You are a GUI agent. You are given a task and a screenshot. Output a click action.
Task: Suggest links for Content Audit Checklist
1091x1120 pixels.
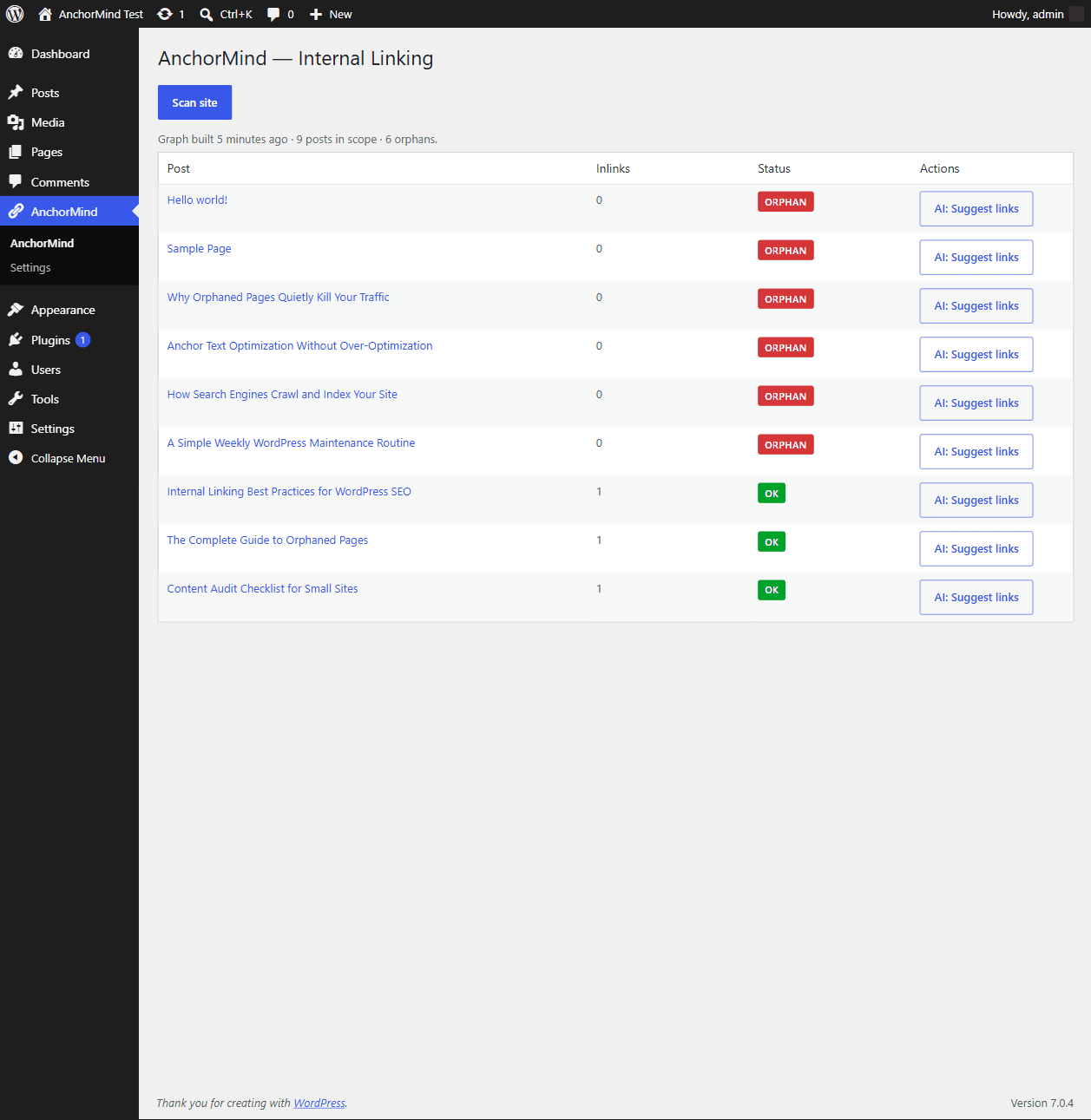click(x=976, y=598)
